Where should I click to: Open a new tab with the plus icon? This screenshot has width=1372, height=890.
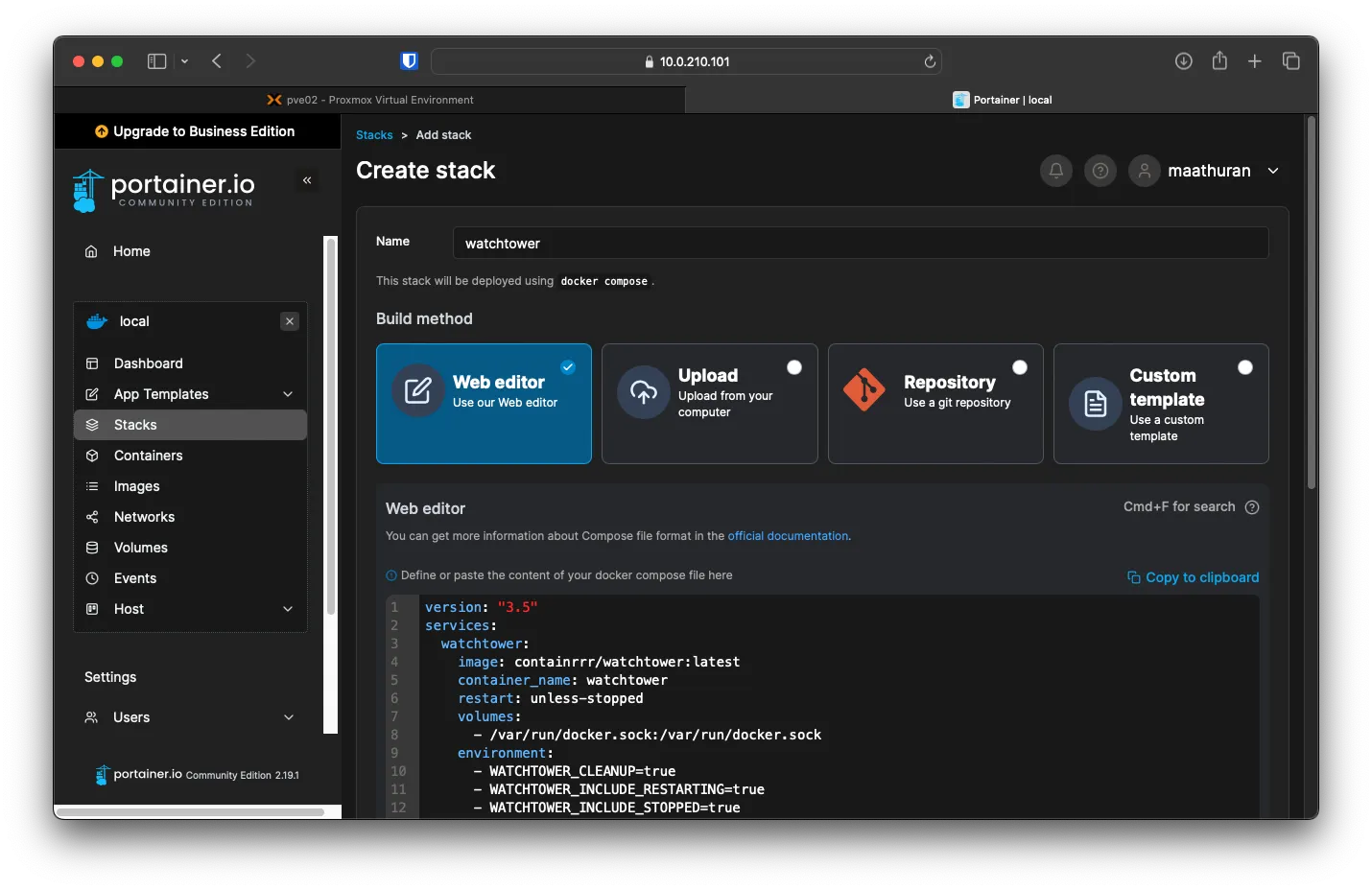(1255, 61)
